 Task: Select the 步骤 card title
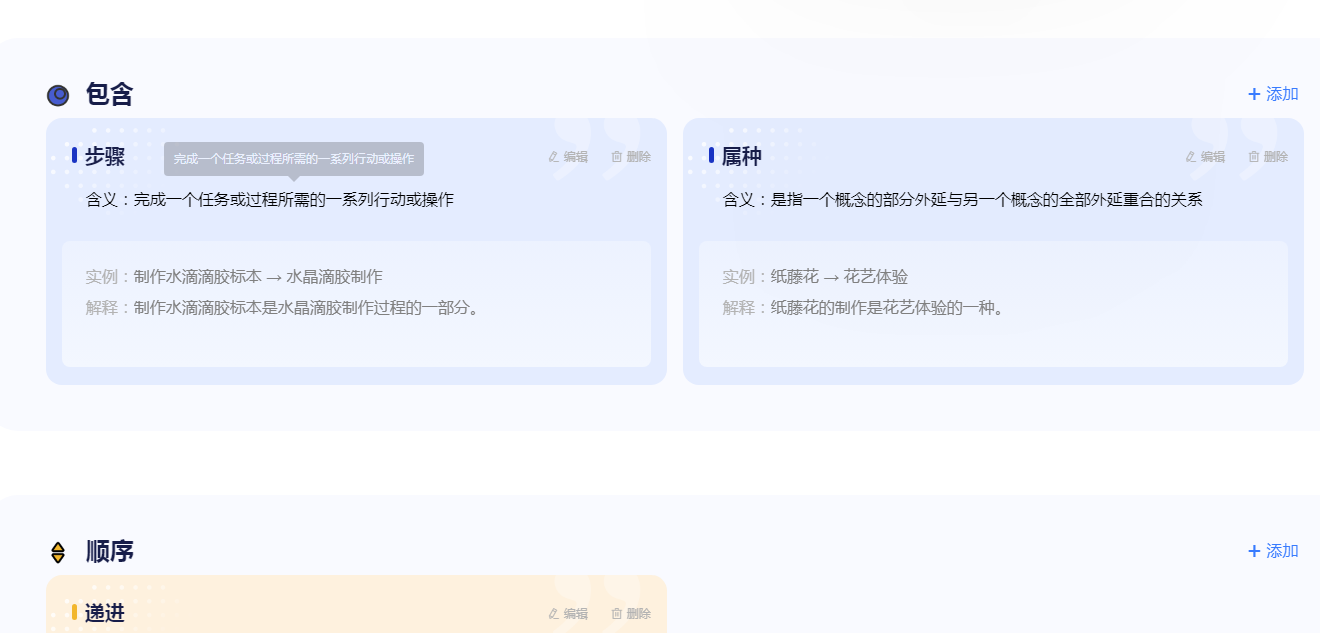(x=104, y=156)
